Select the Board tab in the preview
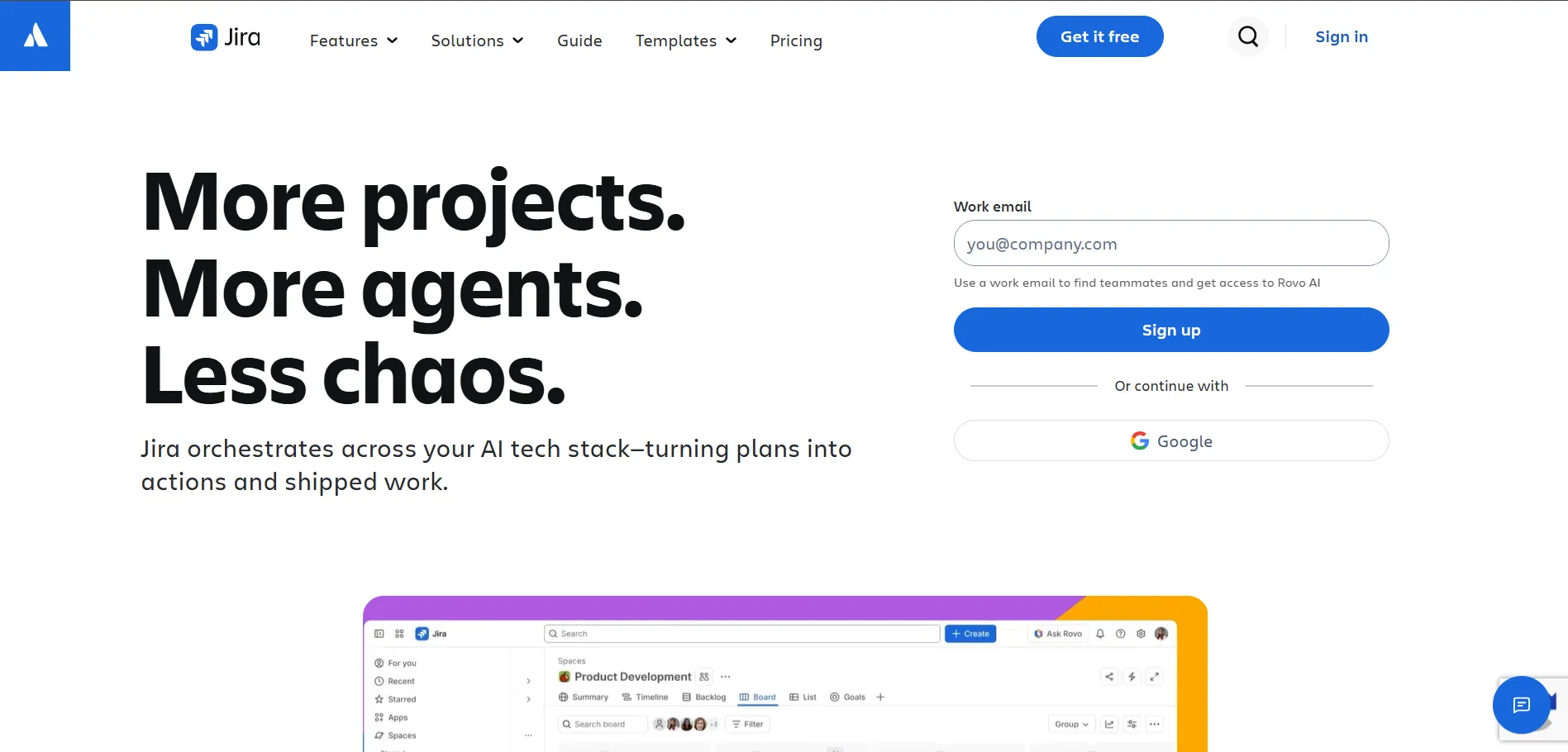The image size is (1568, 752). [x=758, y=697]
